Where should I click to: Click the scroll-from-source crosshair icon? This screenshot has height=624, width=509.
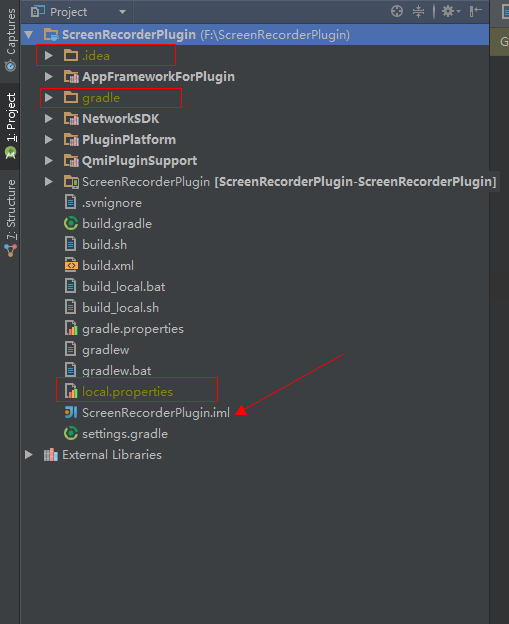(397, 11)
